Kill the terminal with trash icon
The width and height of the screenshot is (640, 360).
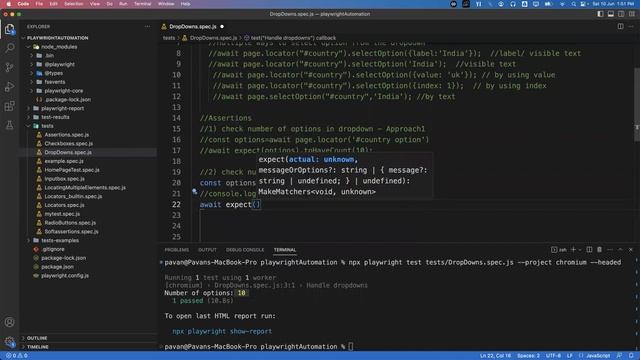(x=599, y=249)
